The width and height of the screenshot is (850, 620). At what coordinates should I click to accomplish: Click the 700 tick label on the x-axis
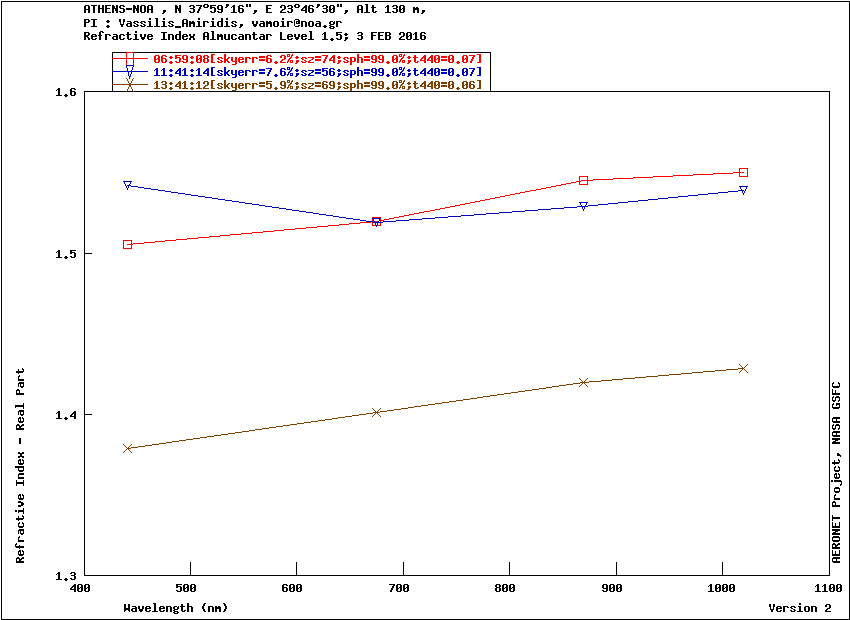coord(398,588)
